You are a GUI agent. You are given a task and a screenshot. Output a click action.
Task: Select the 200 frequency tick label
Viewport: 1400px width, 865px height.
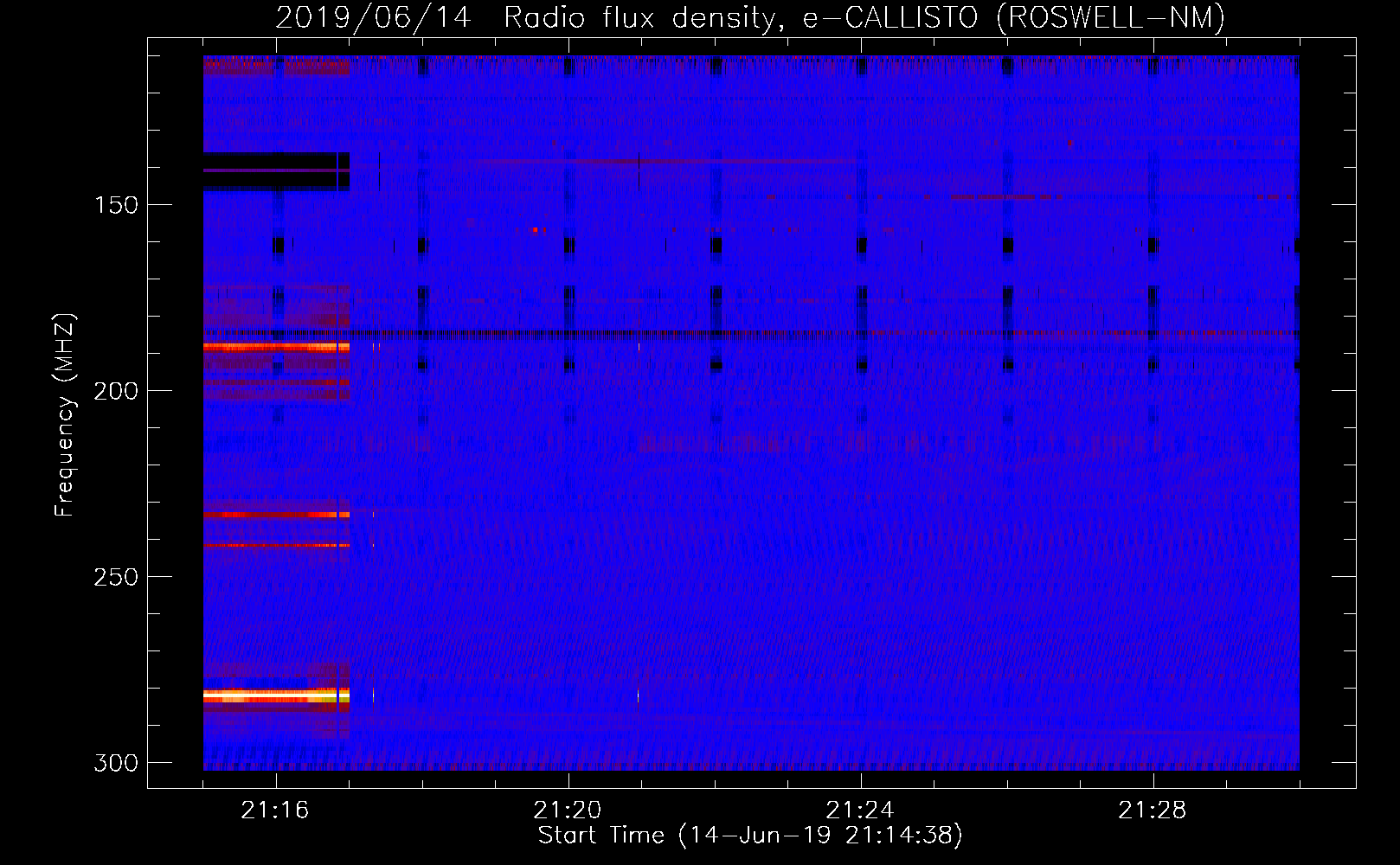pyautogui.click(x=116, y=391)
